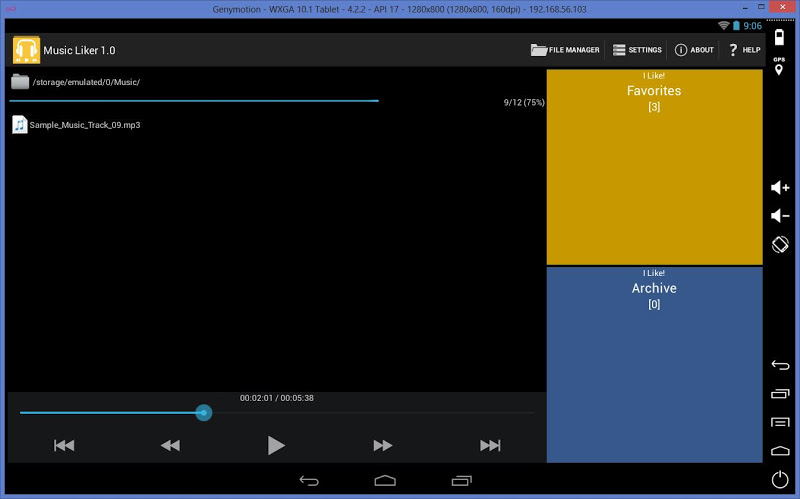
Task: Rotate the device screen in Genymotion
Action: 780,244
